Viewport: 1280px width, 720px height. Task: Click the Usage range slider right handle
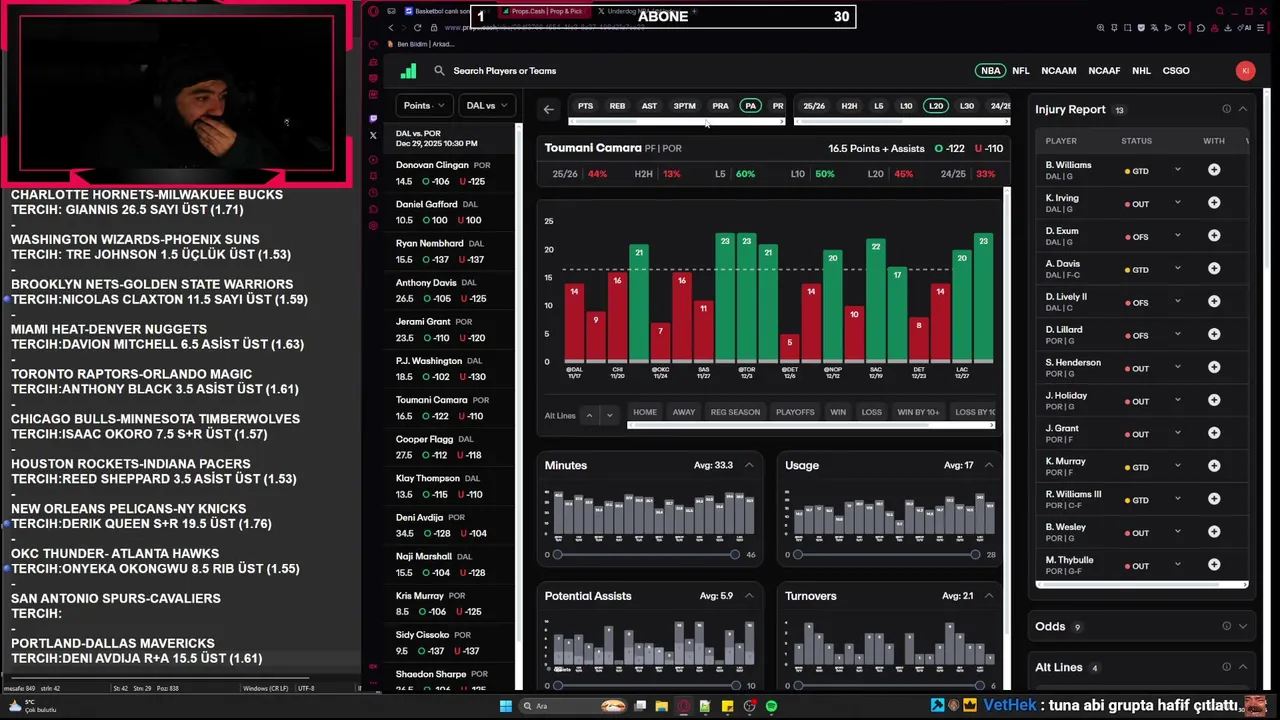[x=975, y=555]
